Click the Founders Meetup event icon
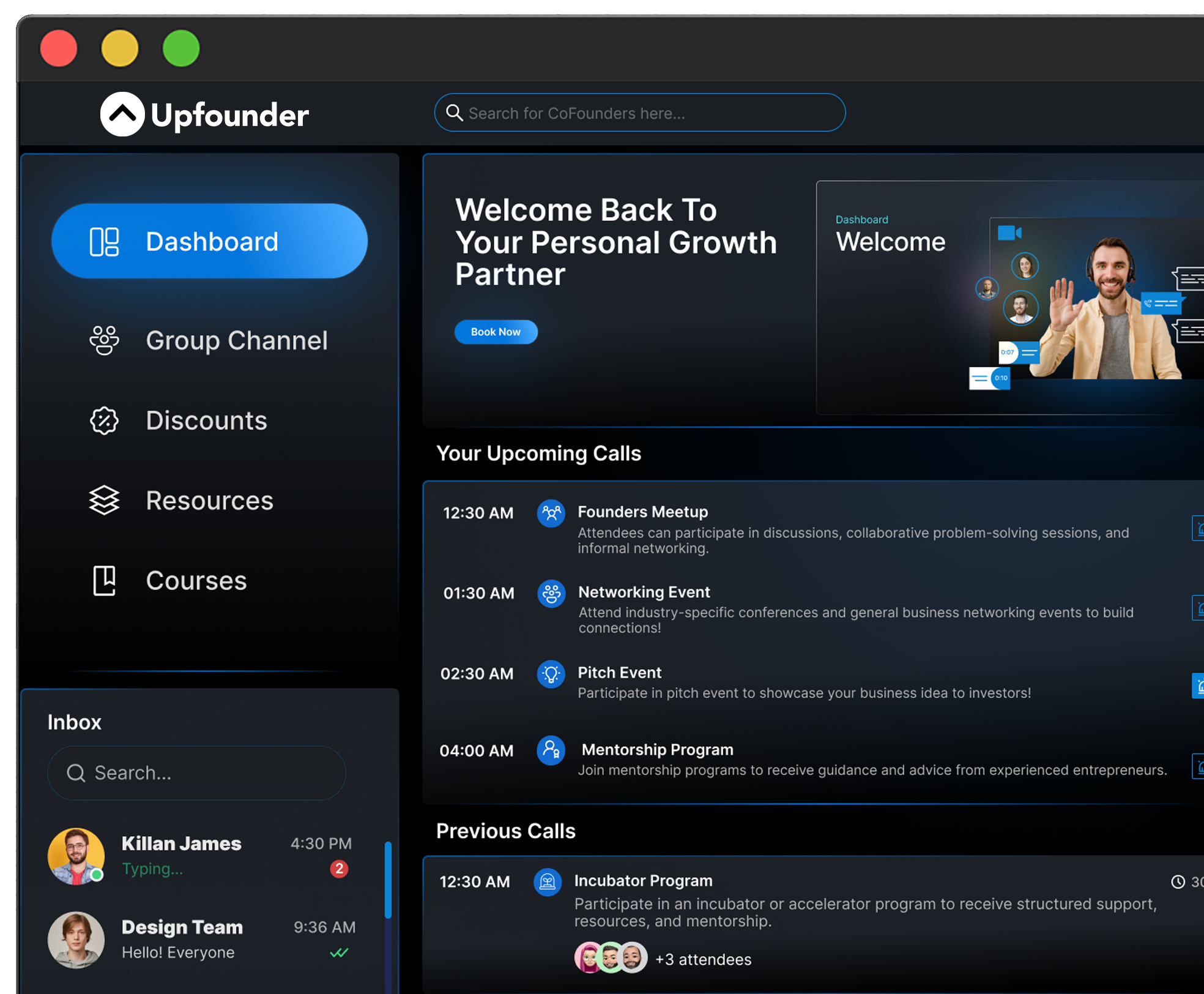Viewport: 1204px width, 994px height. tap(551, 514)
